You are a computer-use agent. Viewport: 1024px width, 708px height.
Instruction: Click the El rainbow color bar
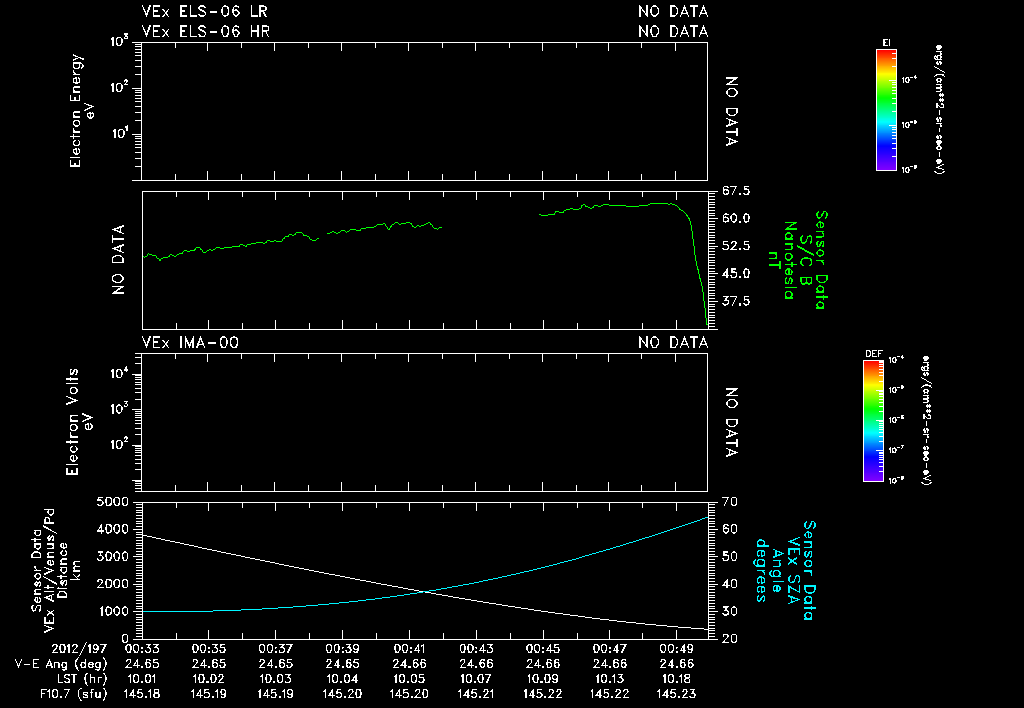(886, 110)
